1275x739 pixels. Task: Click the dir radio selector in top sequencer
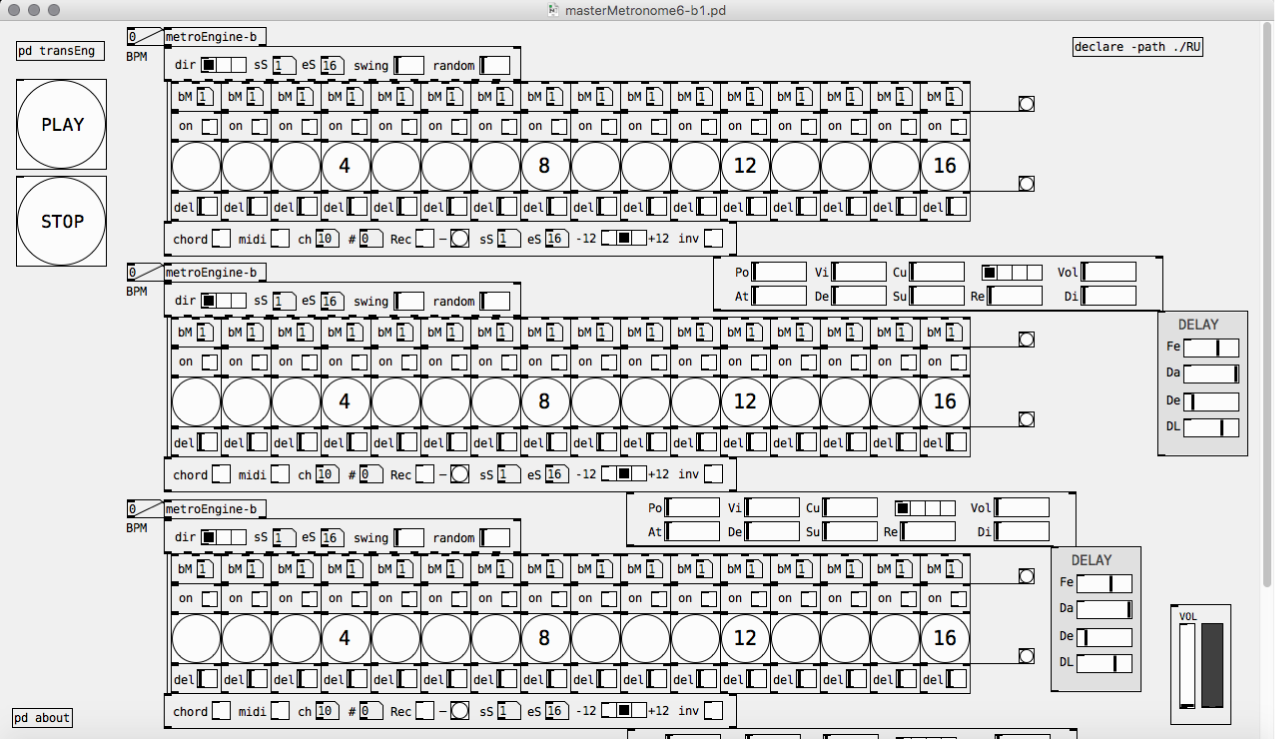[223, 65]
